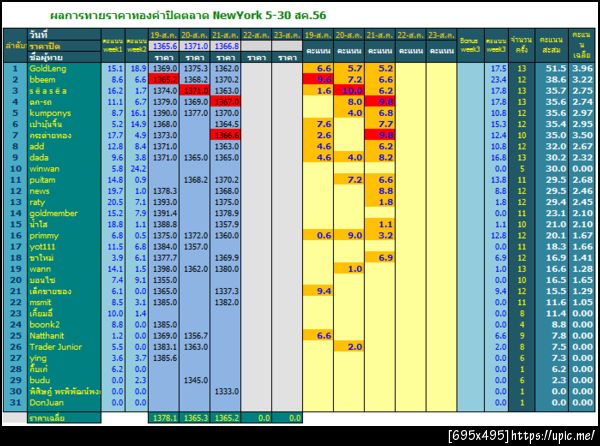This screenshot has height=446, width=600.
Task: Select news's week1 score 19.7
Action: [x=113, y=191]
